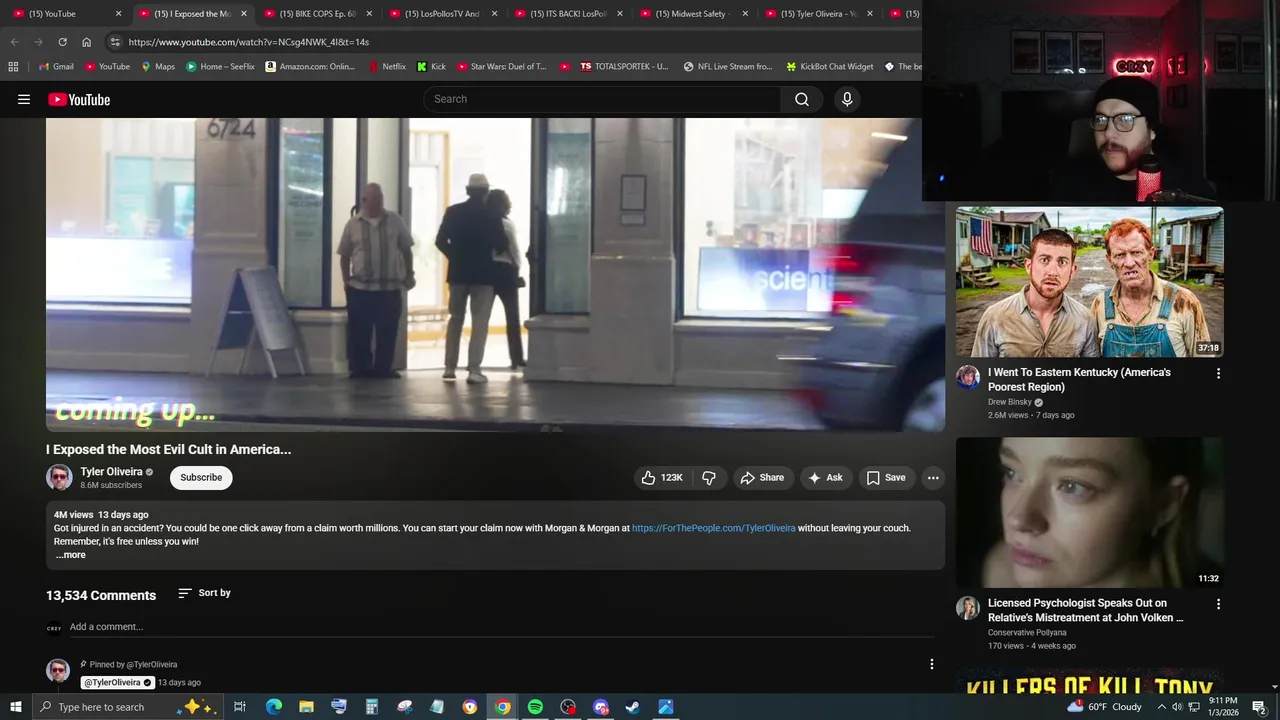Open options for Eastern Kentucky video
The width and height of the screenshot is (1280, 720).
[1218, 373]
